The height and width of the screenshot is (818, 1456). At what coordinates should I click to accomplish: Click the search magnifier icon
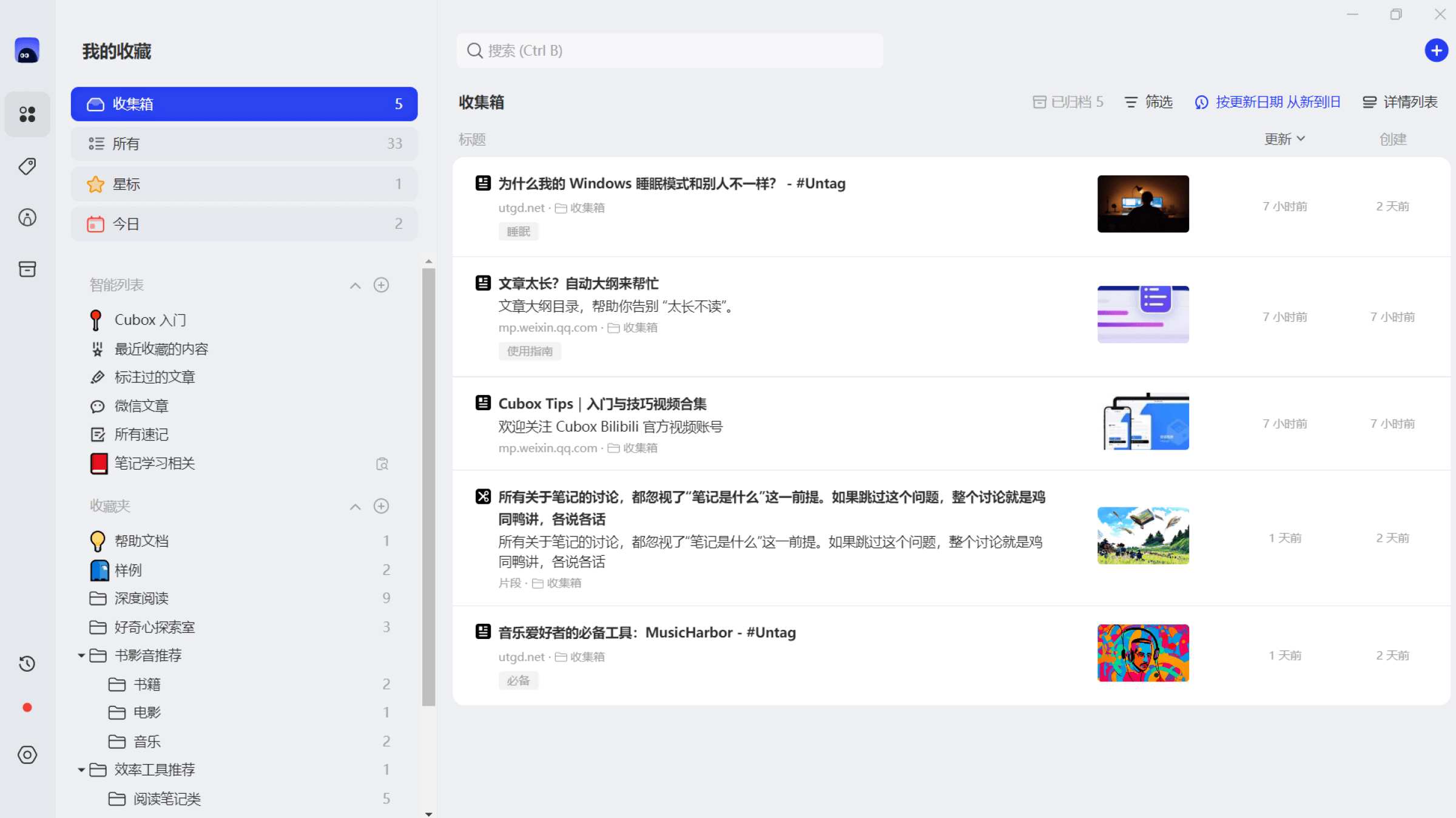(x=474, y=50)
